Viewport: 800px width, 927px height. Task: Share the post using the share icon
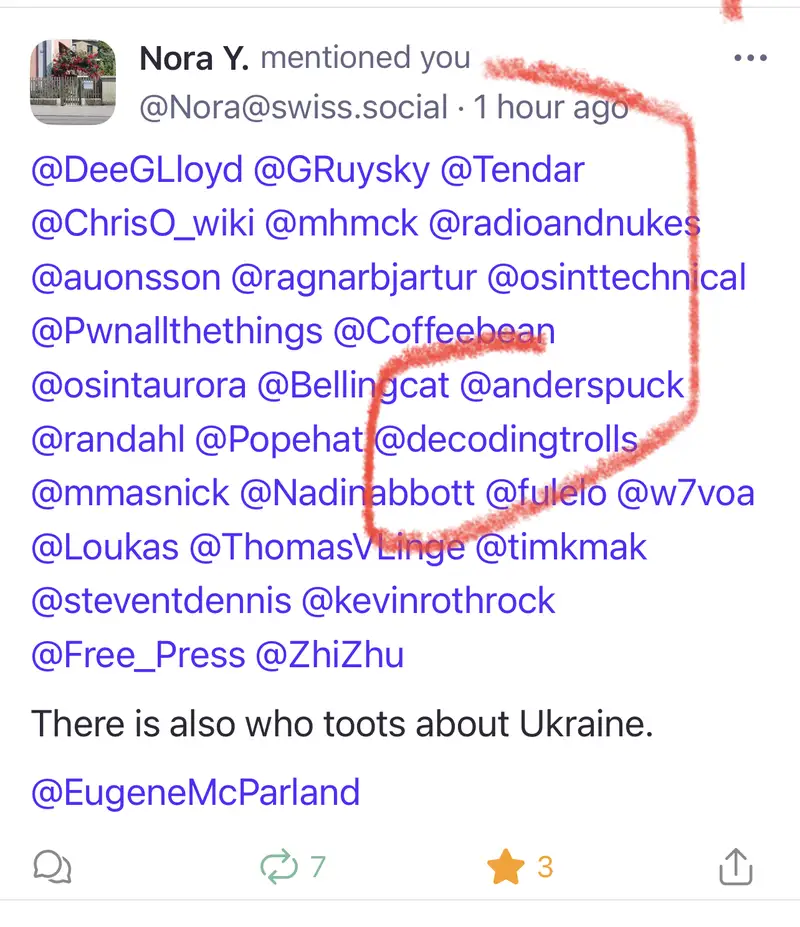[735, 866]
